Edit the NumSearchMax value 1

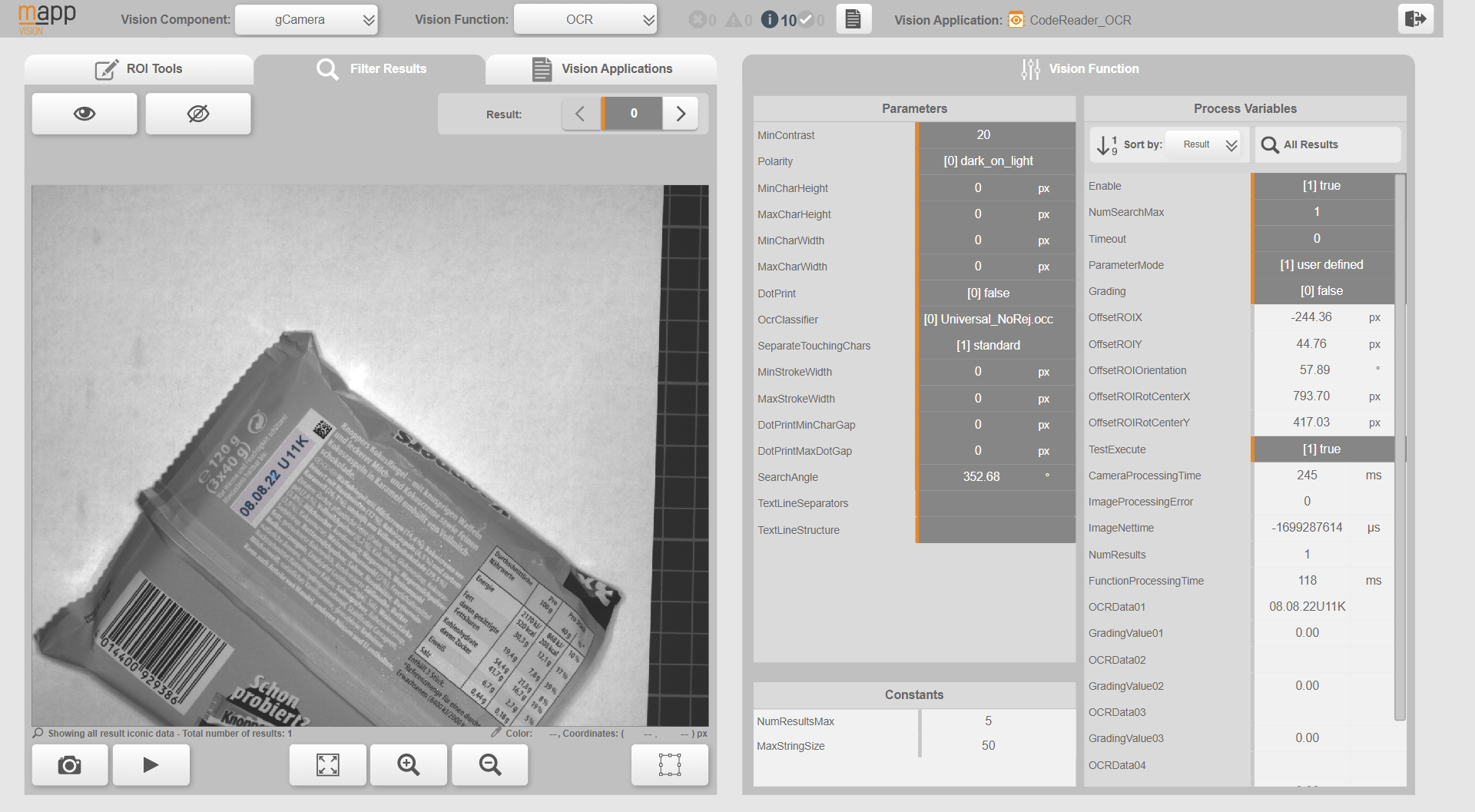(1322, 212)
